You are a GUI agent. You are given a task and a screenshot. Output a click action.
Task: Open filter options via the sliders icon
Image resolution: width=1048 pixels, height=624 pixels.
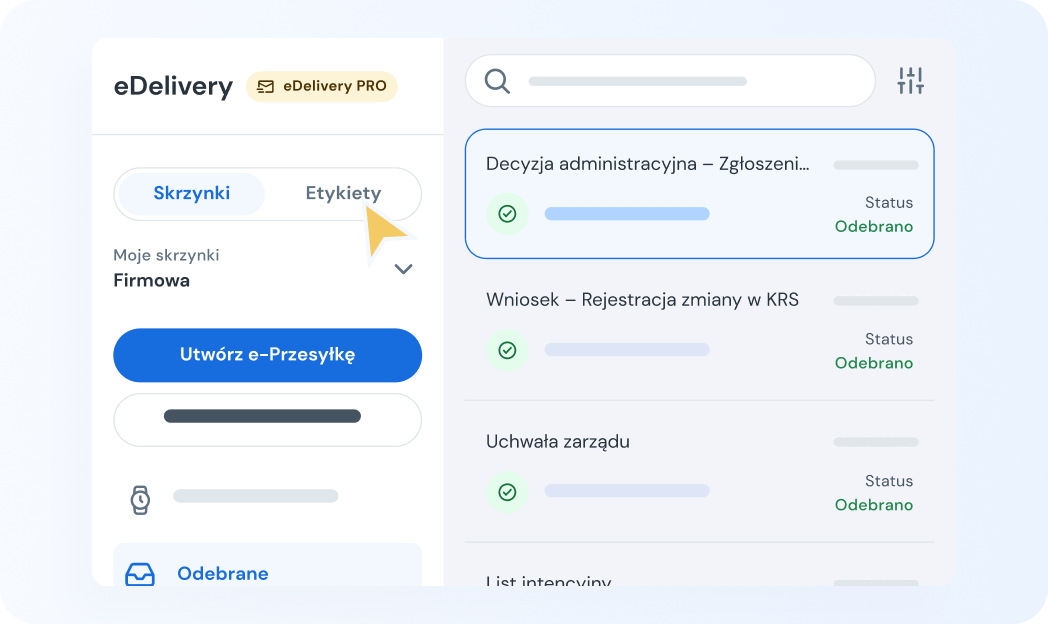click(911, 82)
